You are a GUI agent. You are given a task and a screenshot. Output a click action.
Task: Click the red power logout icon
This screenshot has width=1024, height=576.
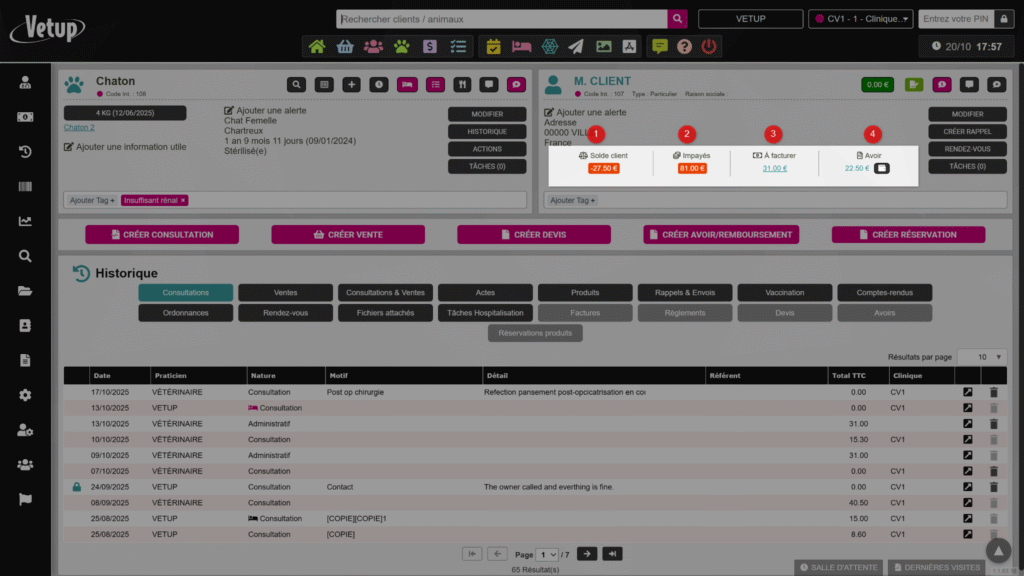click(709, 46)
